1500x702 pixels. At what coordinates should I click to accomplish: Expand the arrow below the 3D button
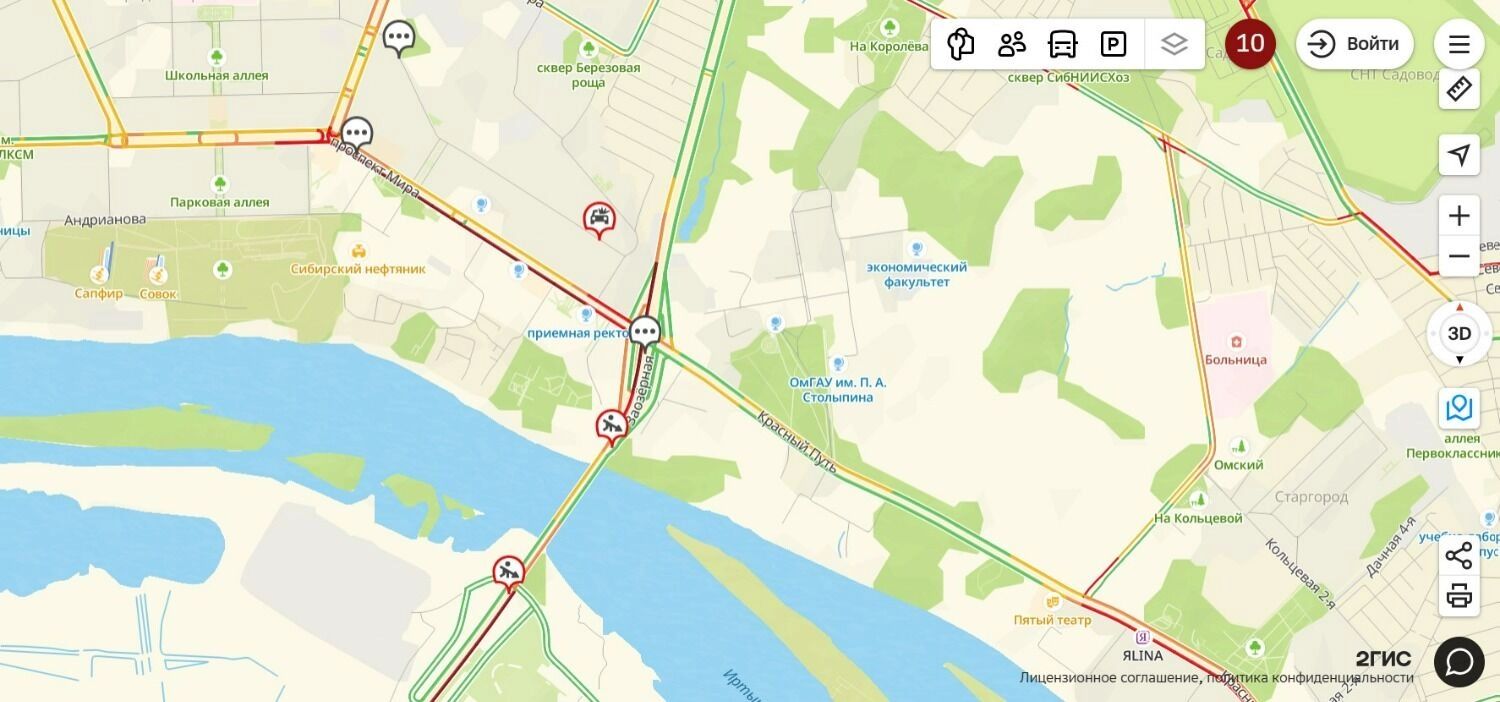[x=1459, y=360]
